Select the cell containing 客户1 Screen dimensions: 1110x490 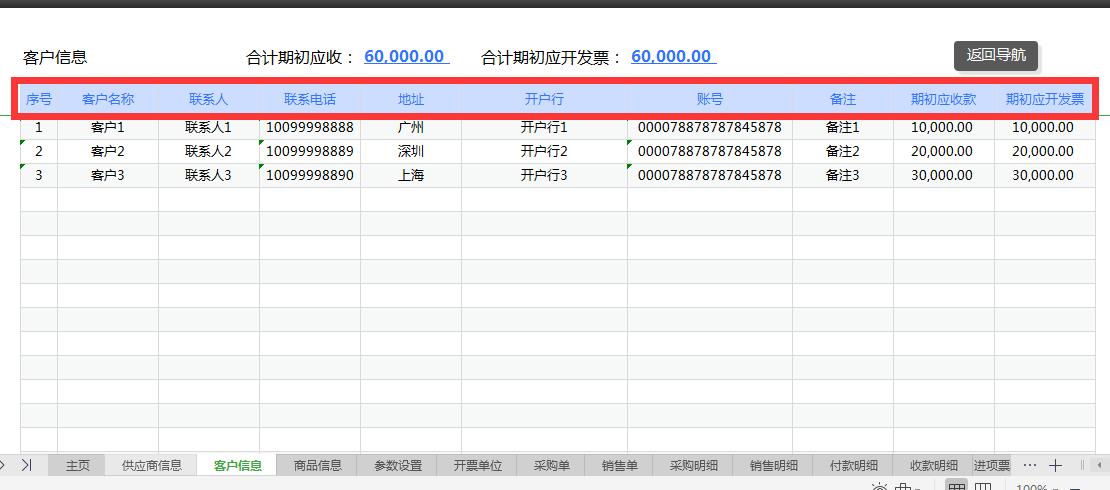[108, 128]
